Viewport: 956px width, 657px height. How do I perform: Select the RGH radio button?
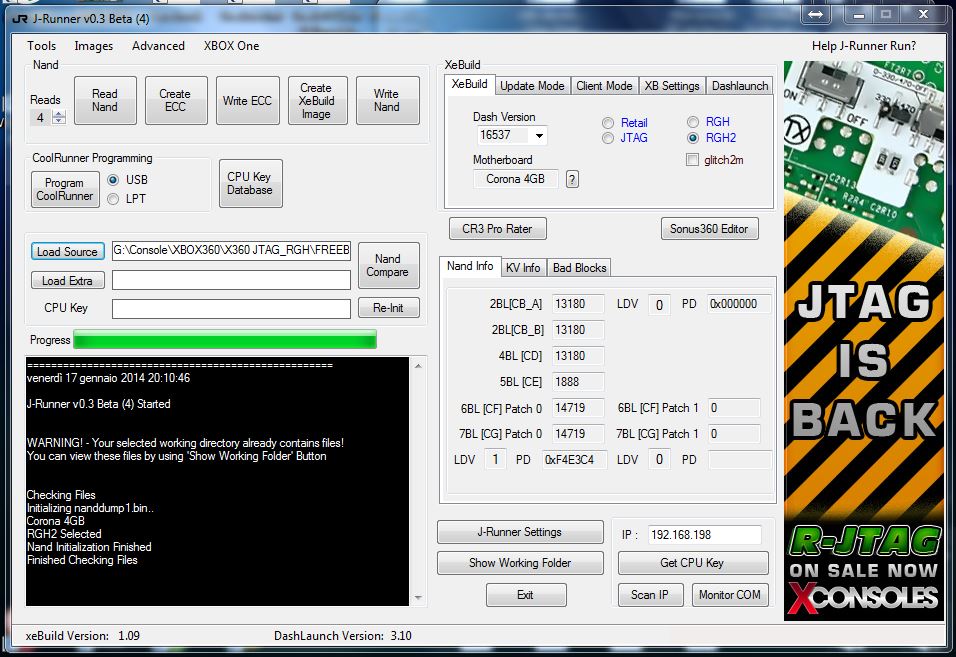click(x=692, y=122)
